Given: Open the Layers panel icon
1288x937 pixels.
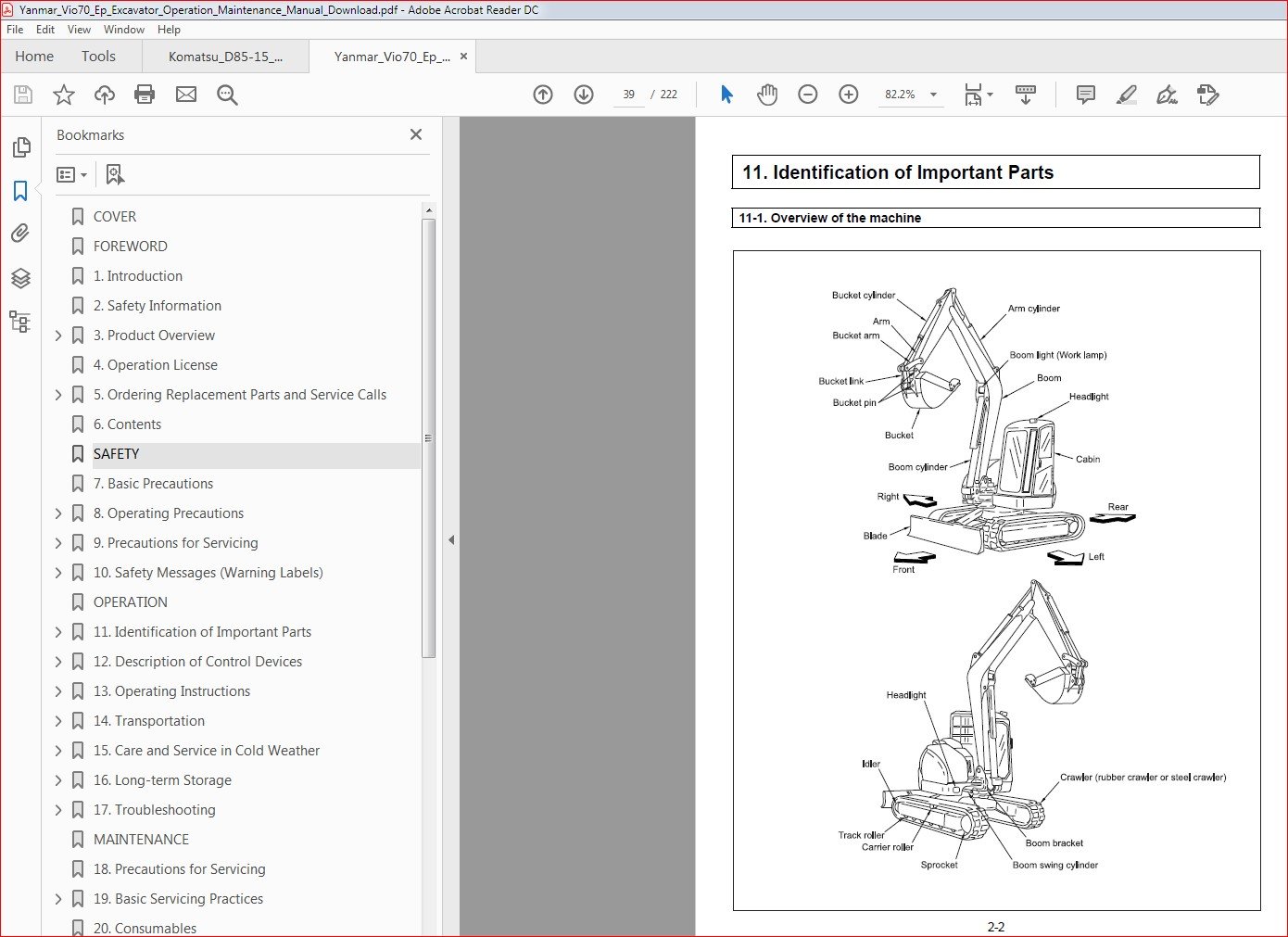Looking at the screenshot, I should pyautogui.click(x=20, y=278).
